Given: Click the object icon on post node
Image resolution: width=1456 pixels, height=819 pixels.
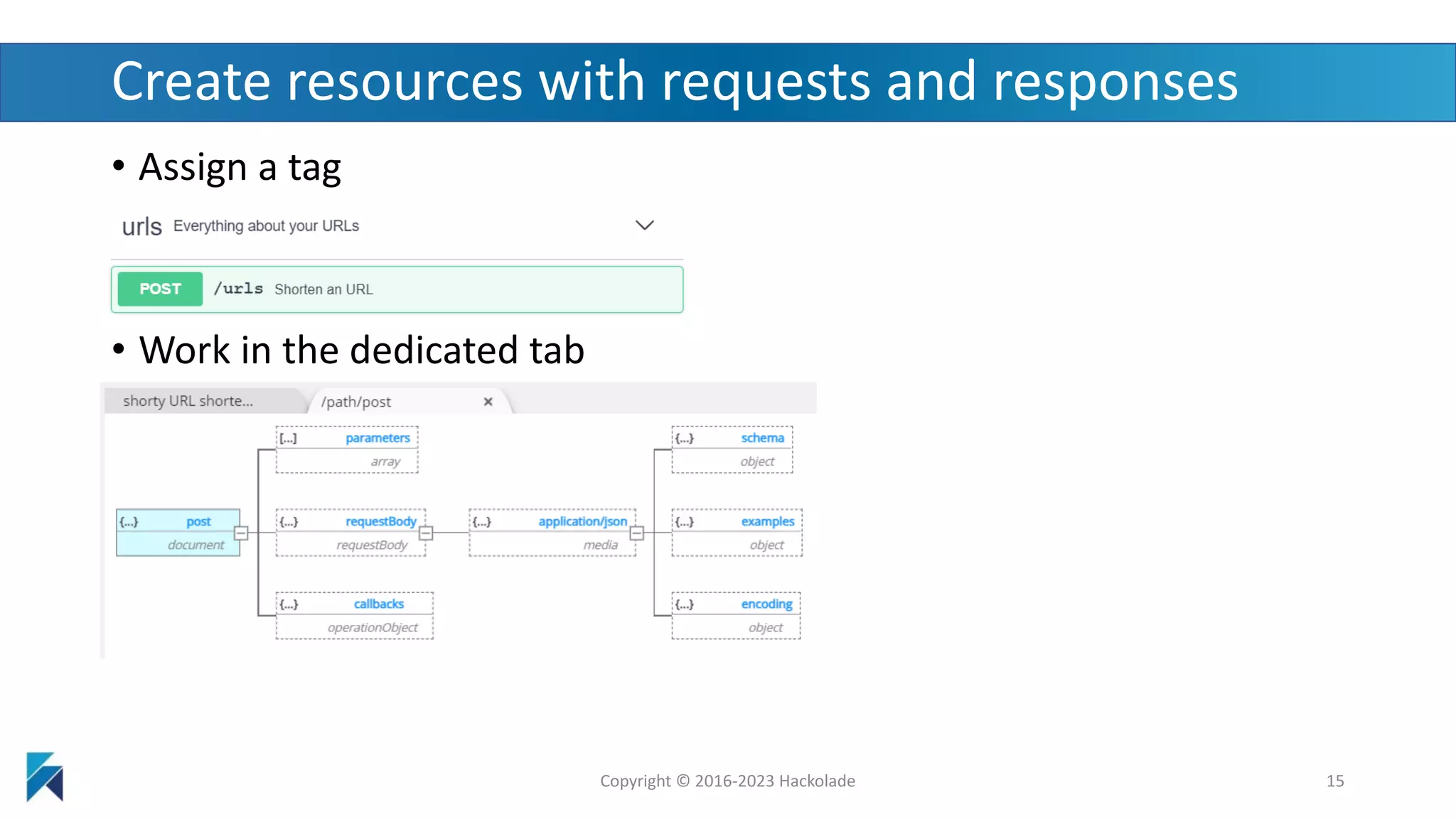Looking at the screenshot, I should [129, 522].
